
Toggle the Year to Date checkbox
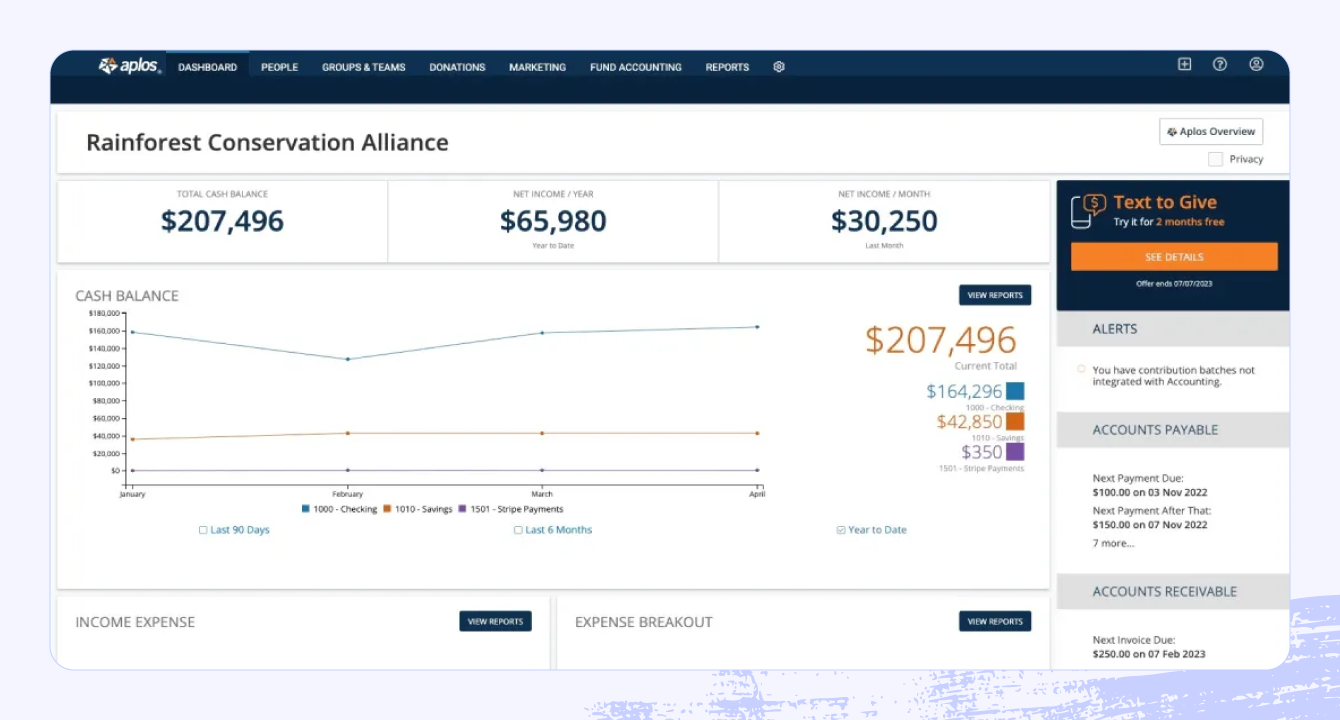pyautogui.click(x=841, y=530)
